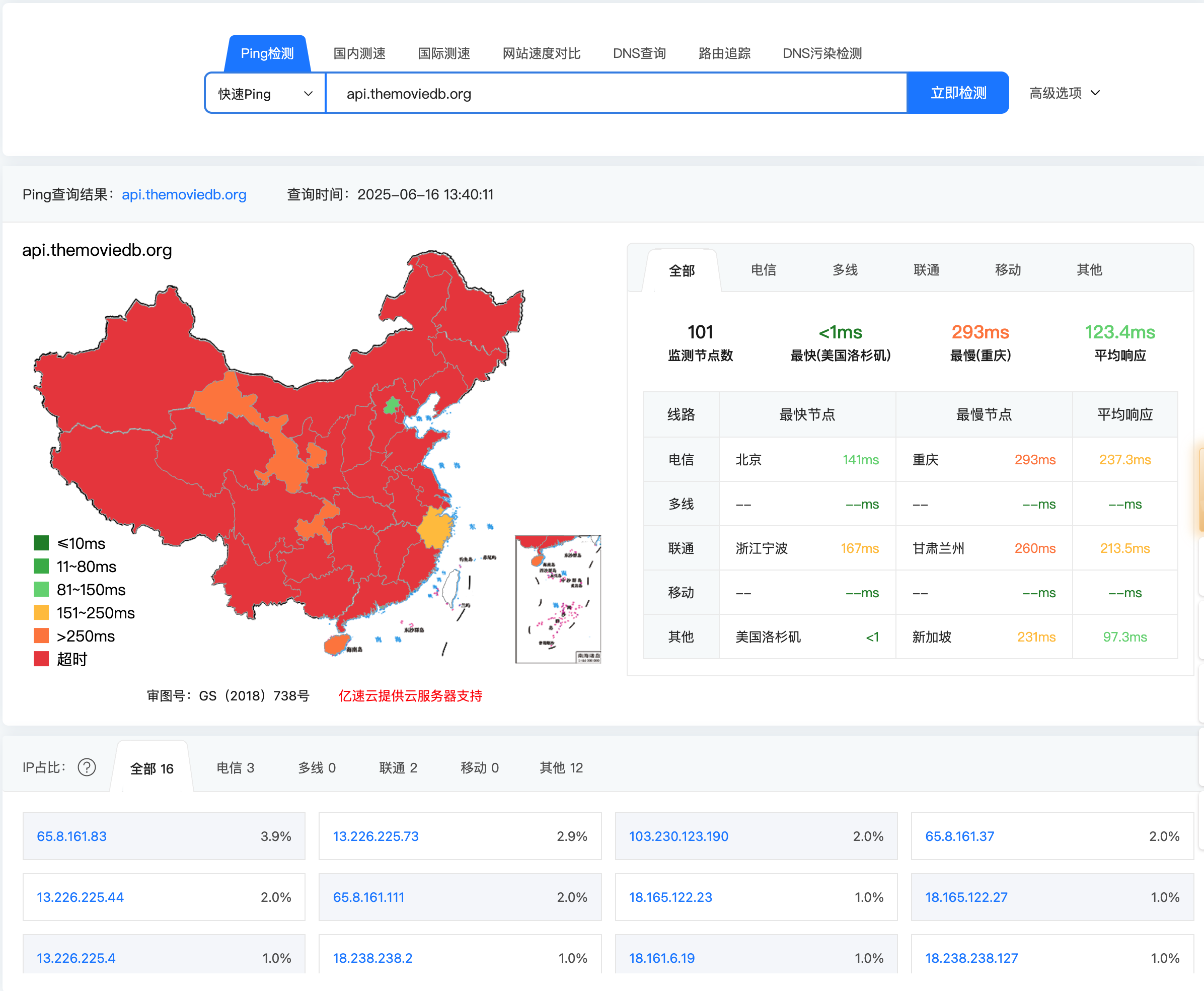Select the 联通 2 IP share tab
This screenshot has width=1204, height=991.
click(x=398, y=768)
